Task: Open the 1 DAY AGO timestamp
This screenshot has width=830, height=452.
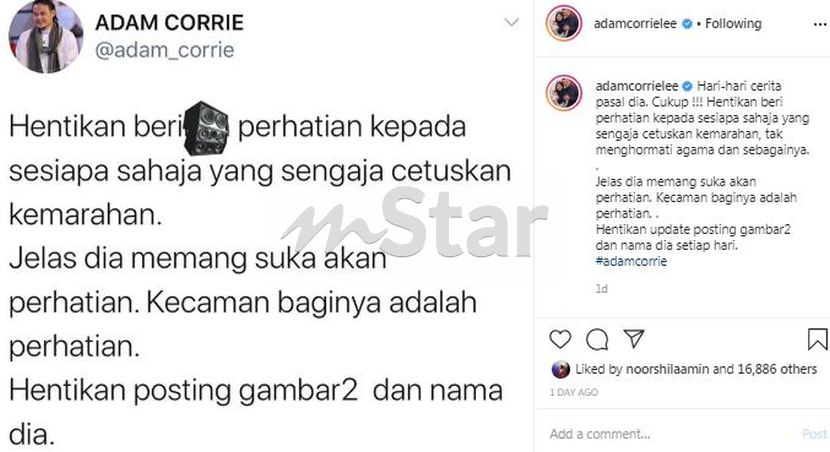Action: pos(574,392)
